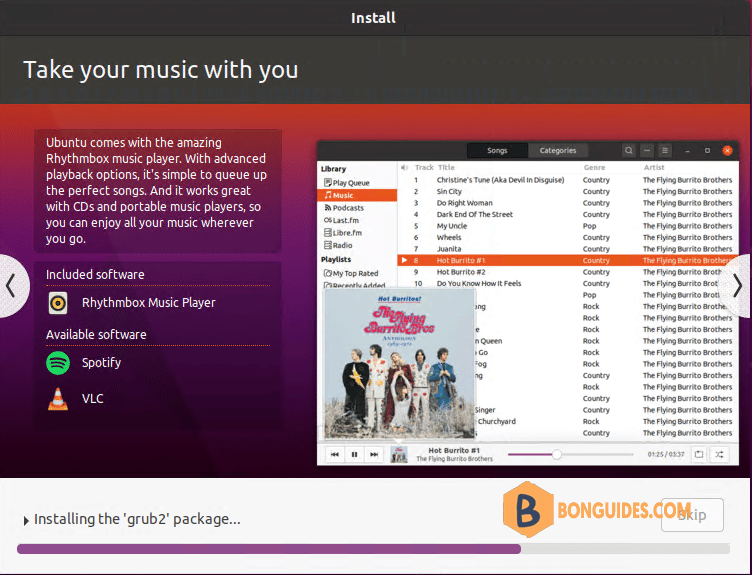Toggle repeat mode in Rhythmbox
The width and height of the screenshot is (752, 575).
click(x=699, y=455)
